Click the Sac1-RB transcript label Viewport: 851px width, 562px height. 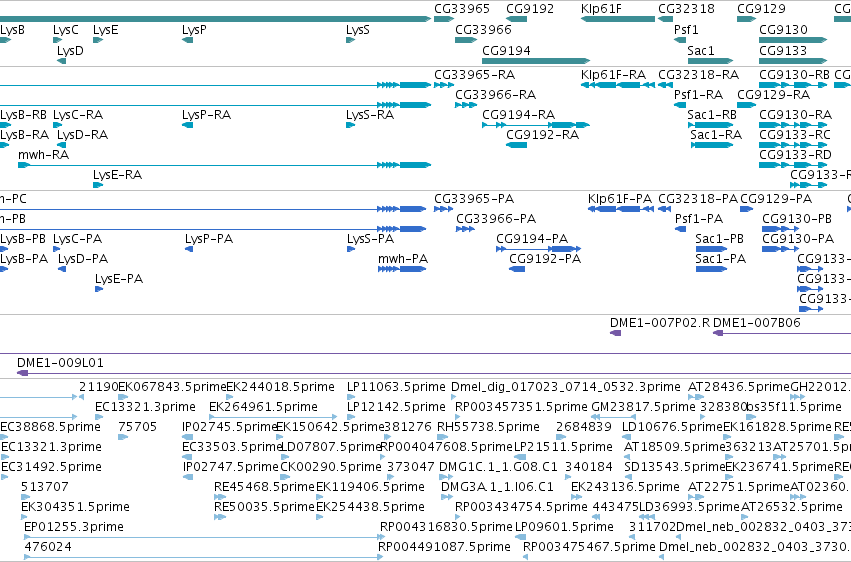click(712, 115)
